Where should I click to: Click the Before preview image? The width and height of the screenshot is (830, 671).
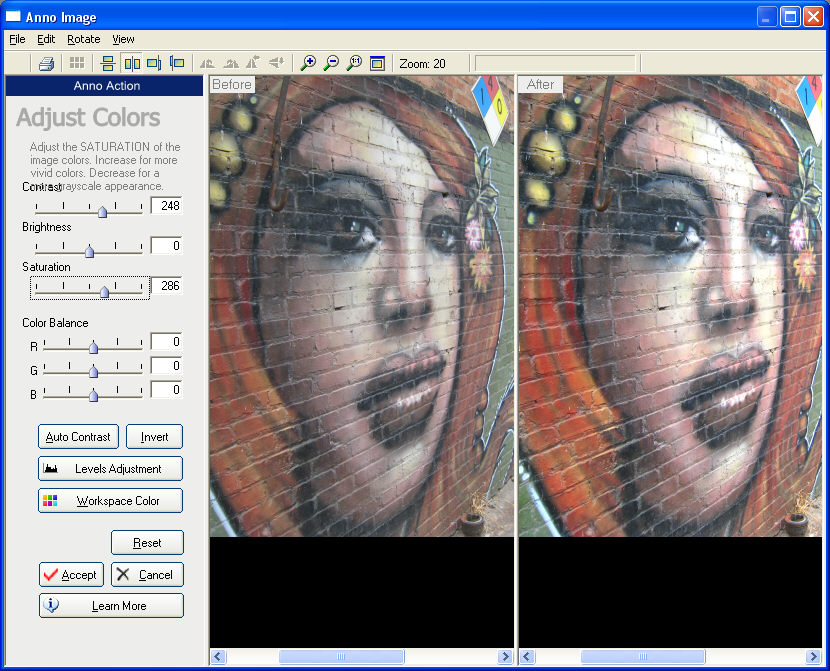point(362,306)
